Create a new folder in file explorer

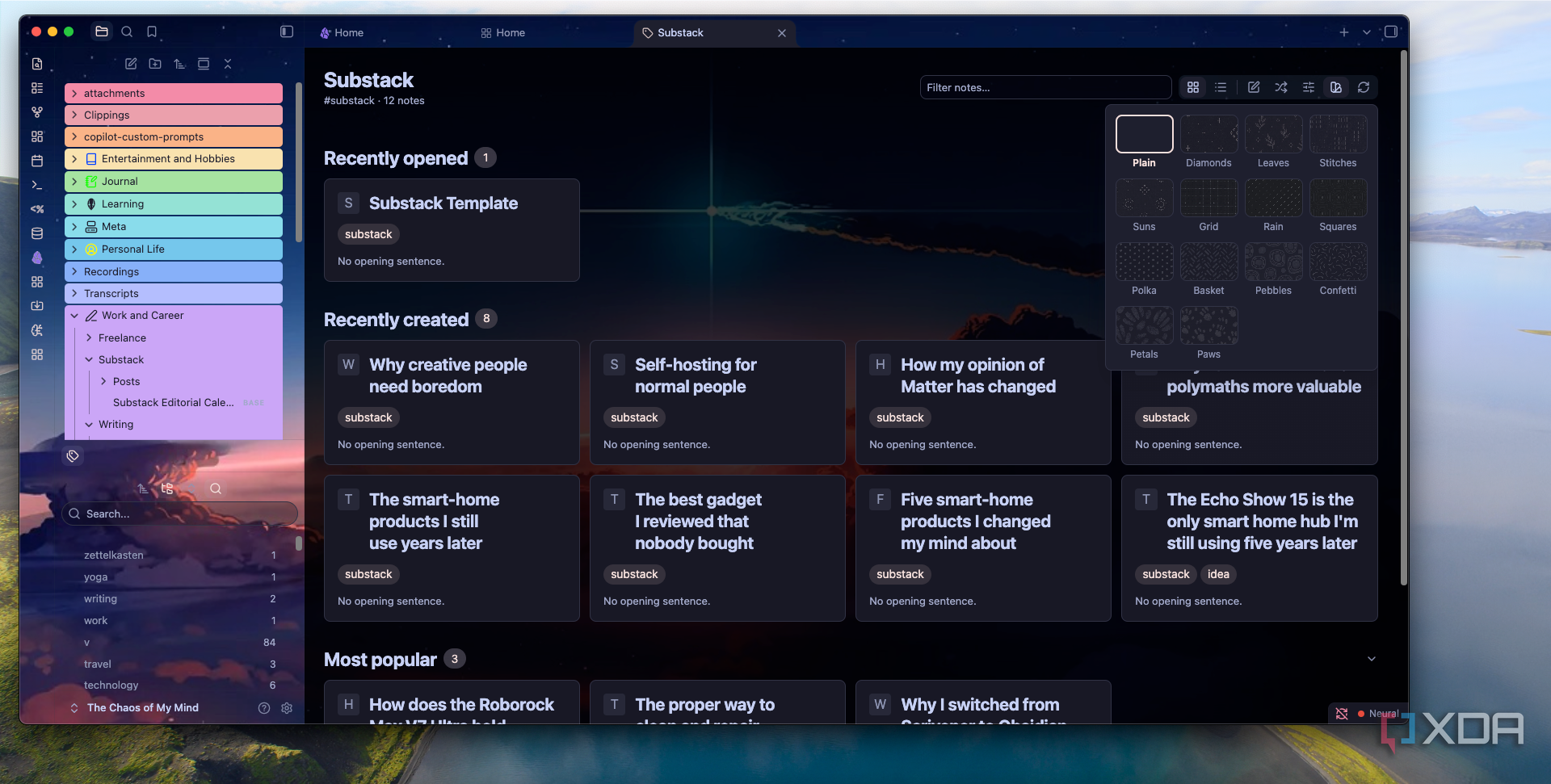(x=155, y=64)
